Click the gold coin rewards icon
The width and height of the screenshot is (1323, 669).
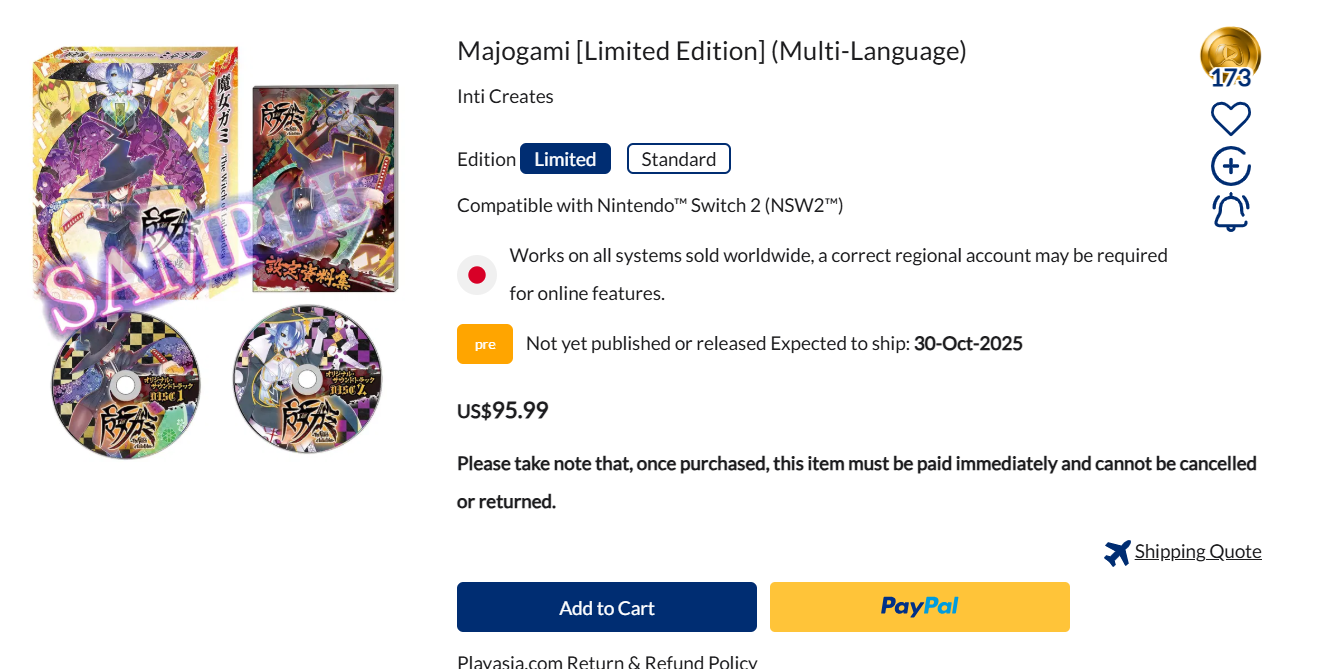point(1230,54)
